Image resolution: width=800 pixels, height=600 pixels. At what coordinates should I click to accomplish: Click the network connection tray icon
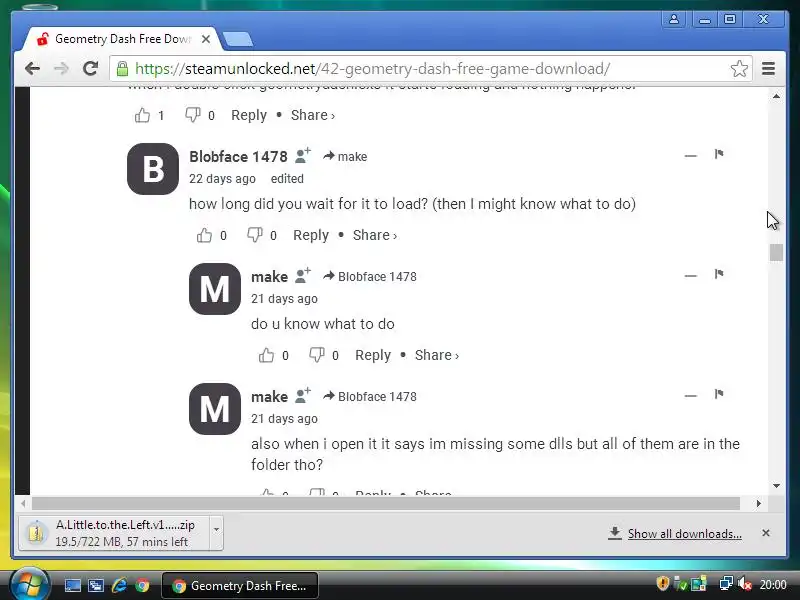coord(726,584)
